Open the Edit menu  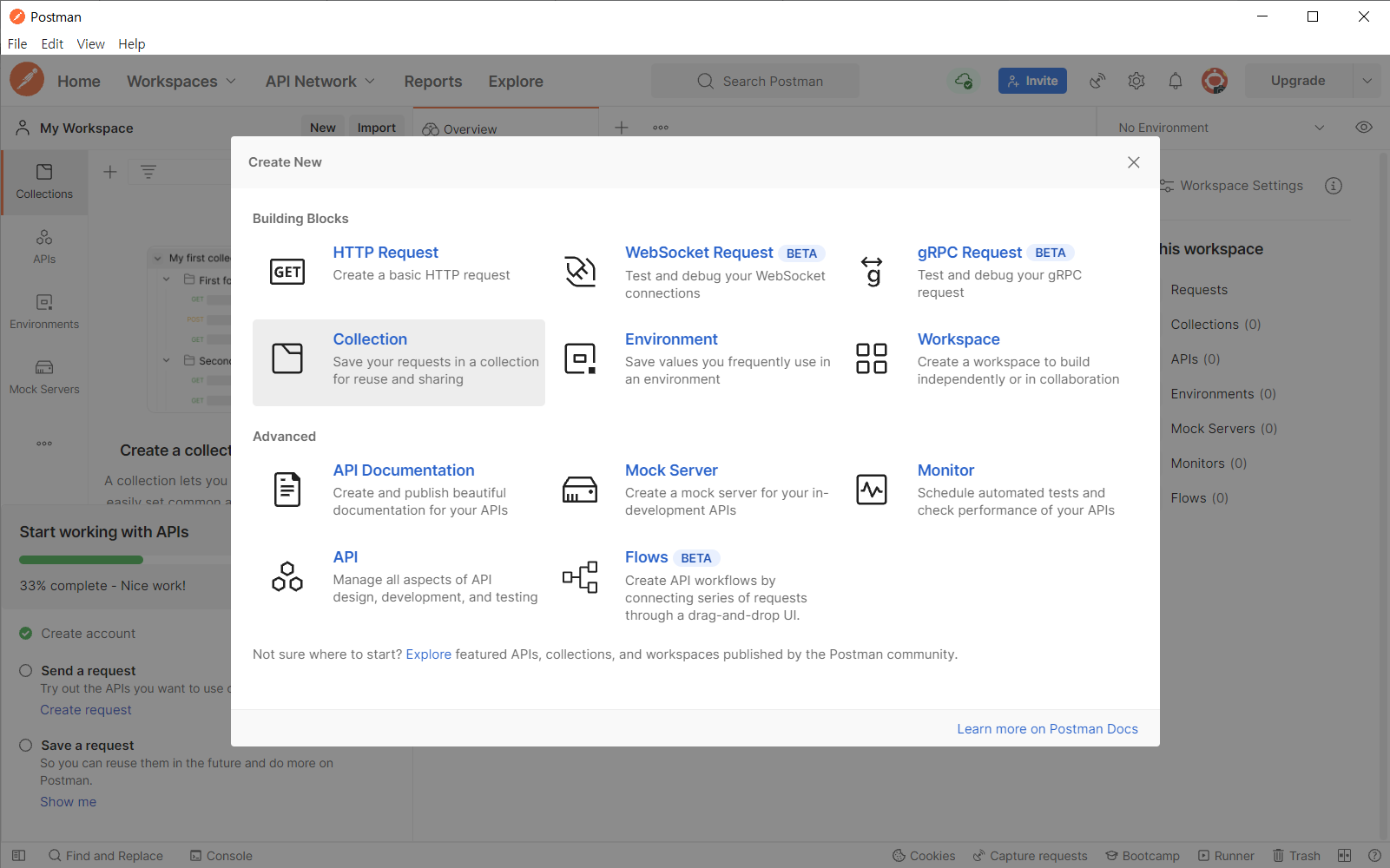(52, 44)
